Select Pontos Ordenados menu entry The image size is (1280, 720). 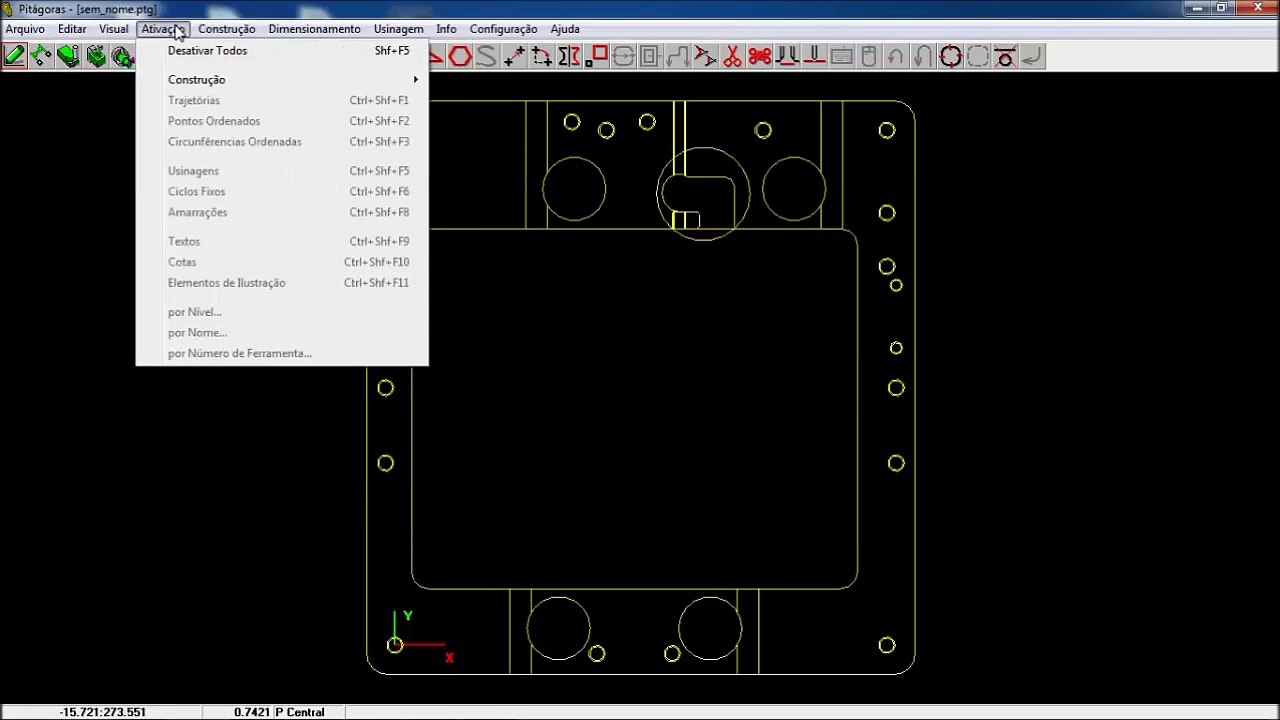click(x=282, y=121)
